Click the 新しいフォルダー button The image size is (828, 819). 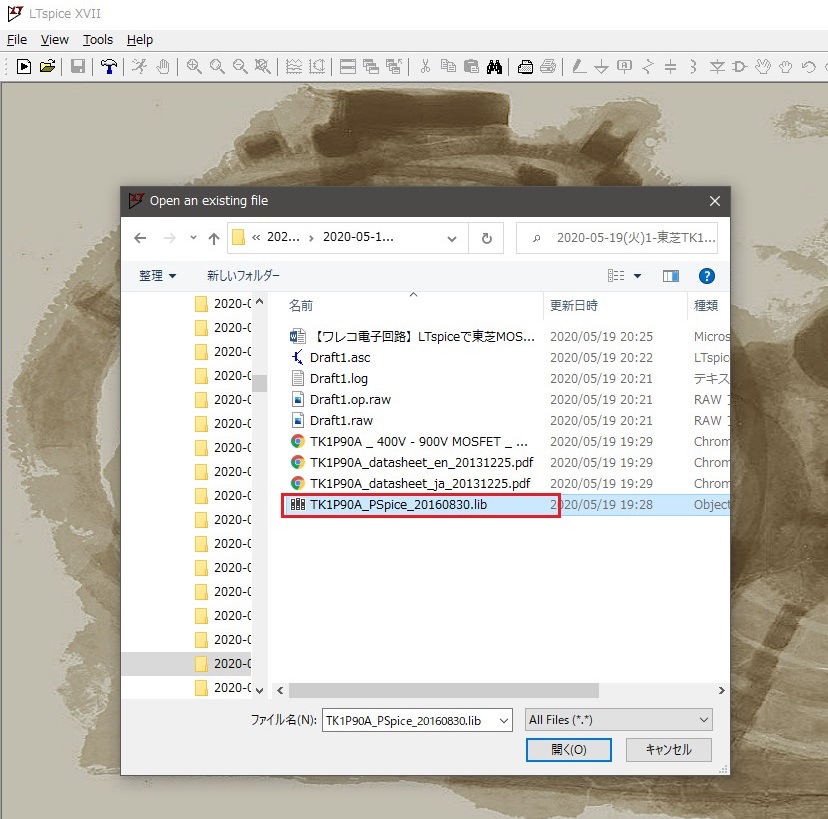pos(243,276)
